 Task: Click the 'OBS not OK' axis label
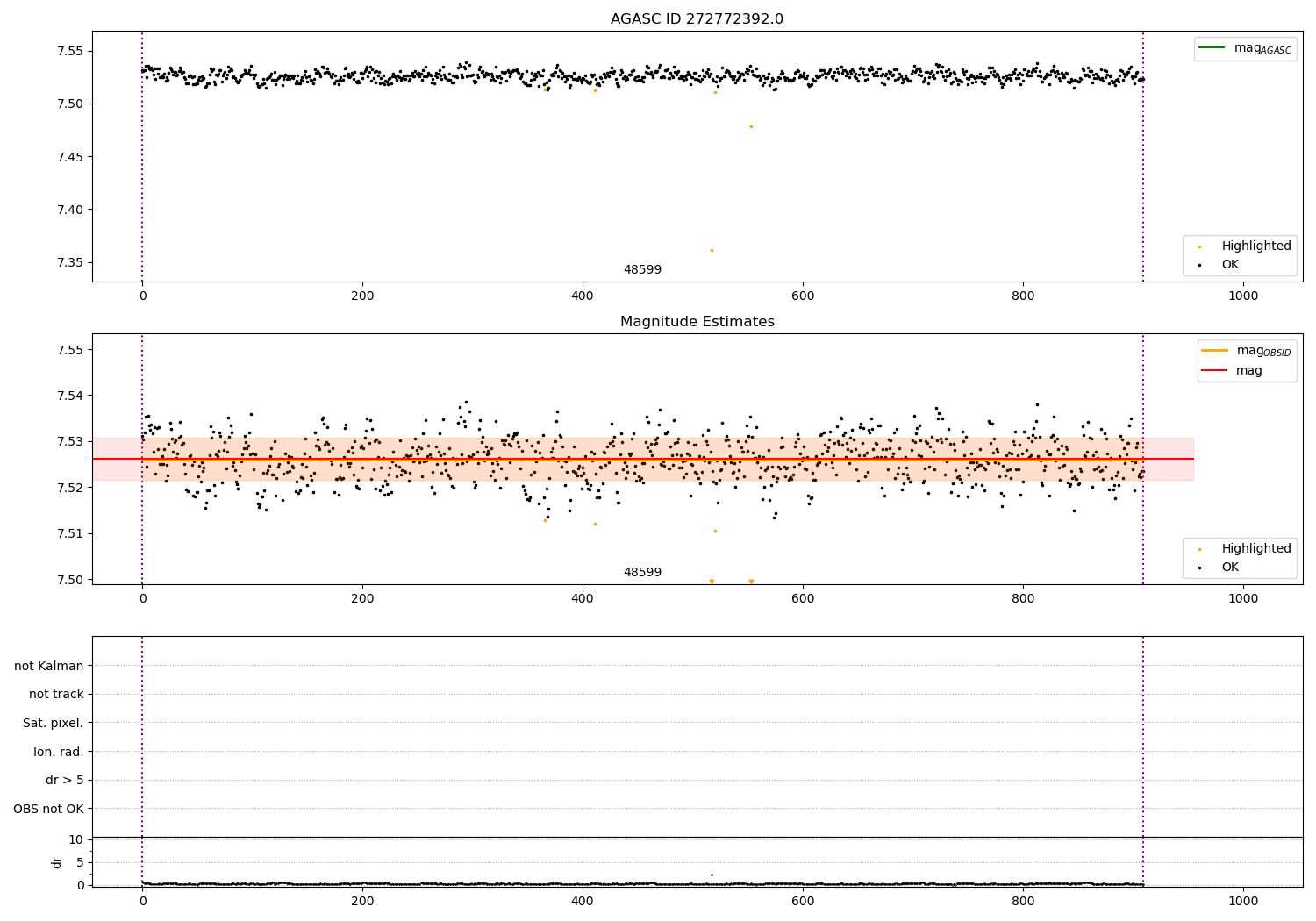[x=48, y=809]
